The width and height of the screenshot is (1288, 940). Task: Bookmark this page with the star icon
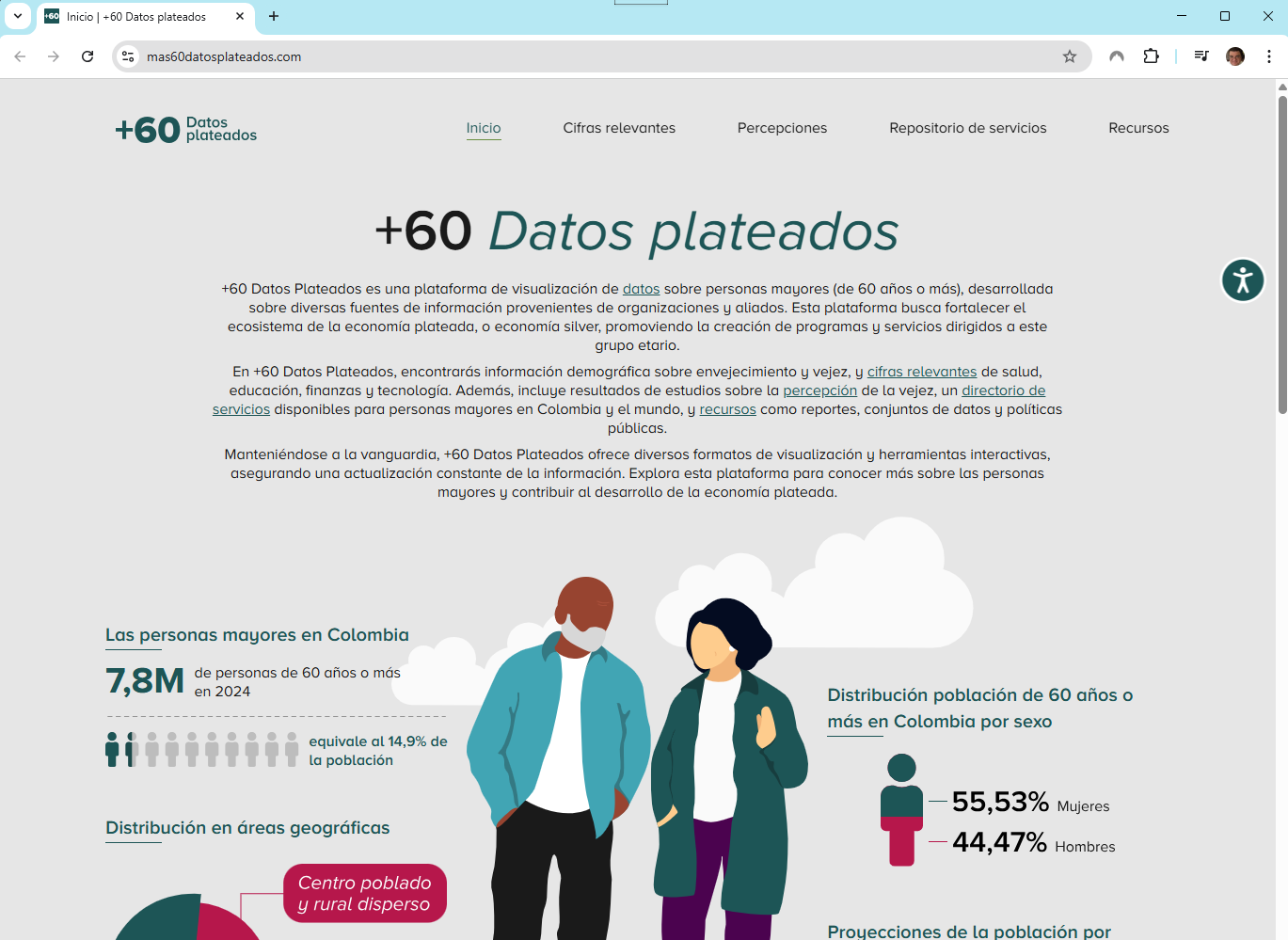tap(1069, 56)
